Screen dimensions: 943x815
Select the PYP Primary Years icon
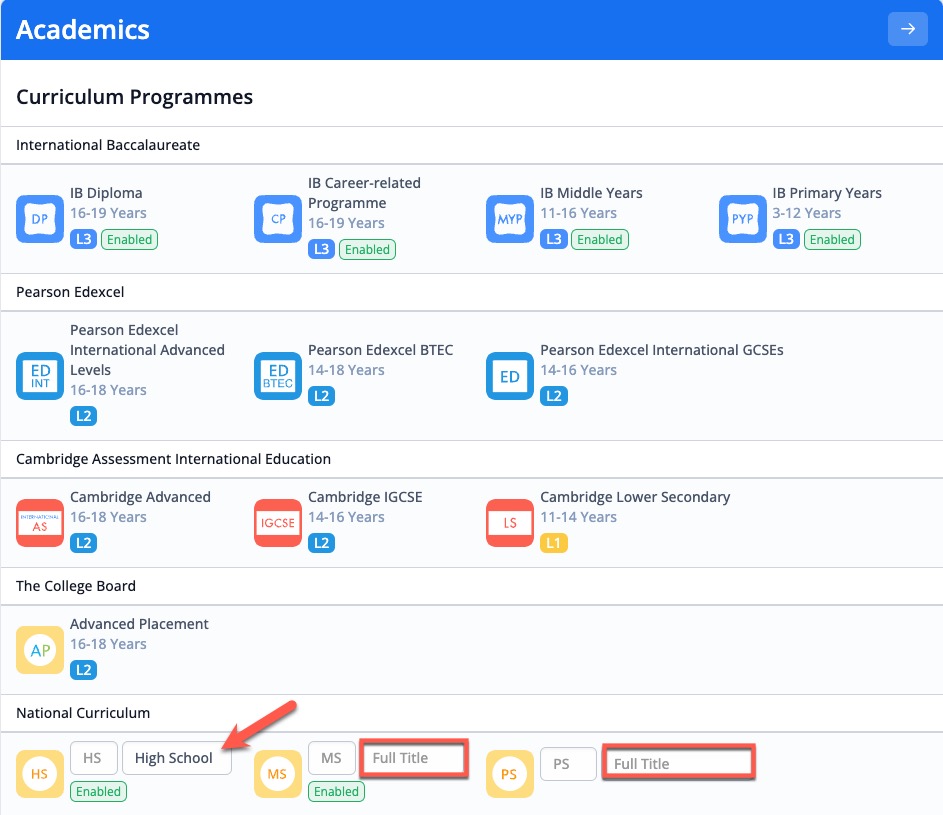(743, 219)
